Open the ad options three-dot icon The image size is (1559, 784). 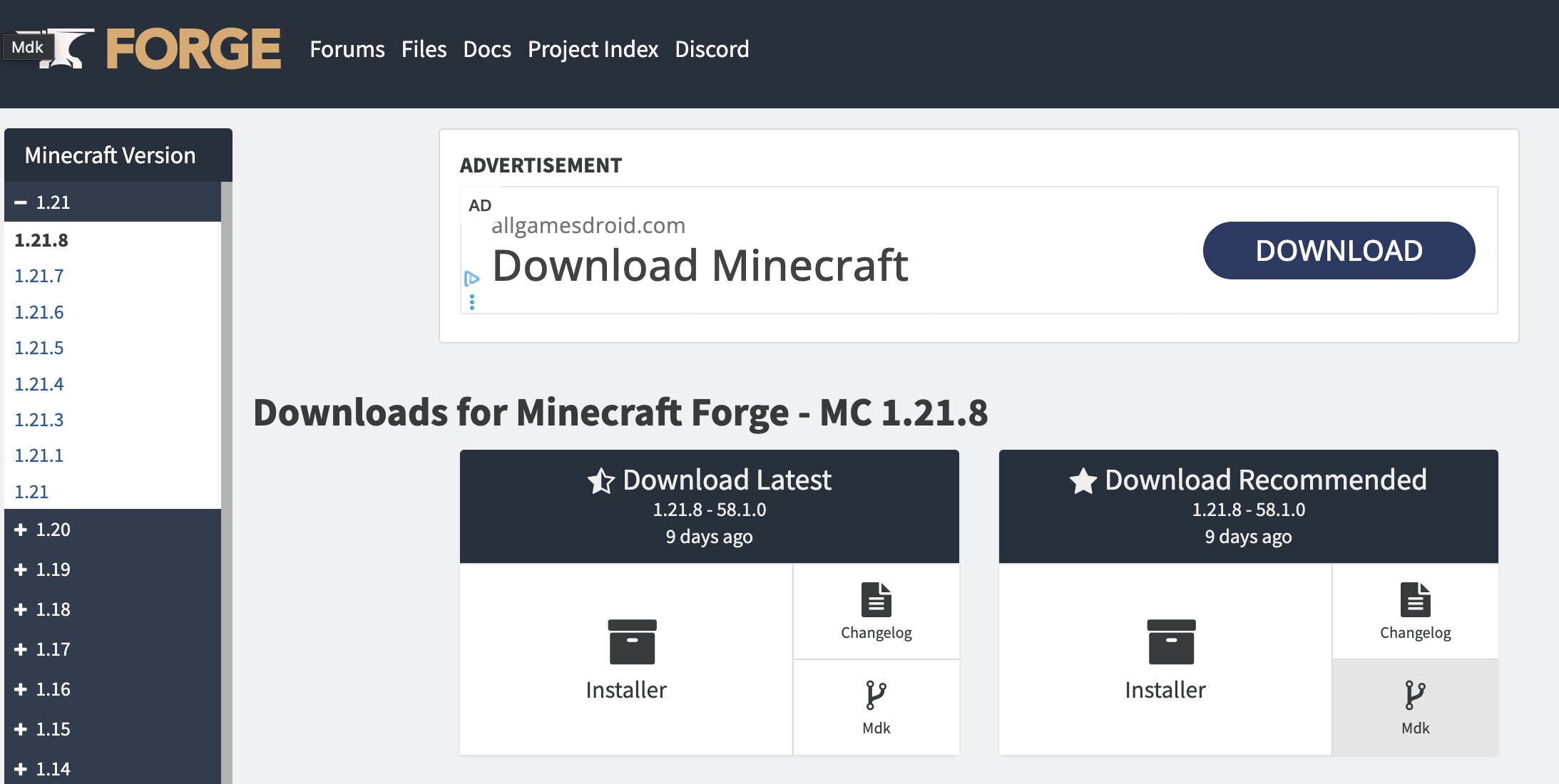(x=471, y=303)
